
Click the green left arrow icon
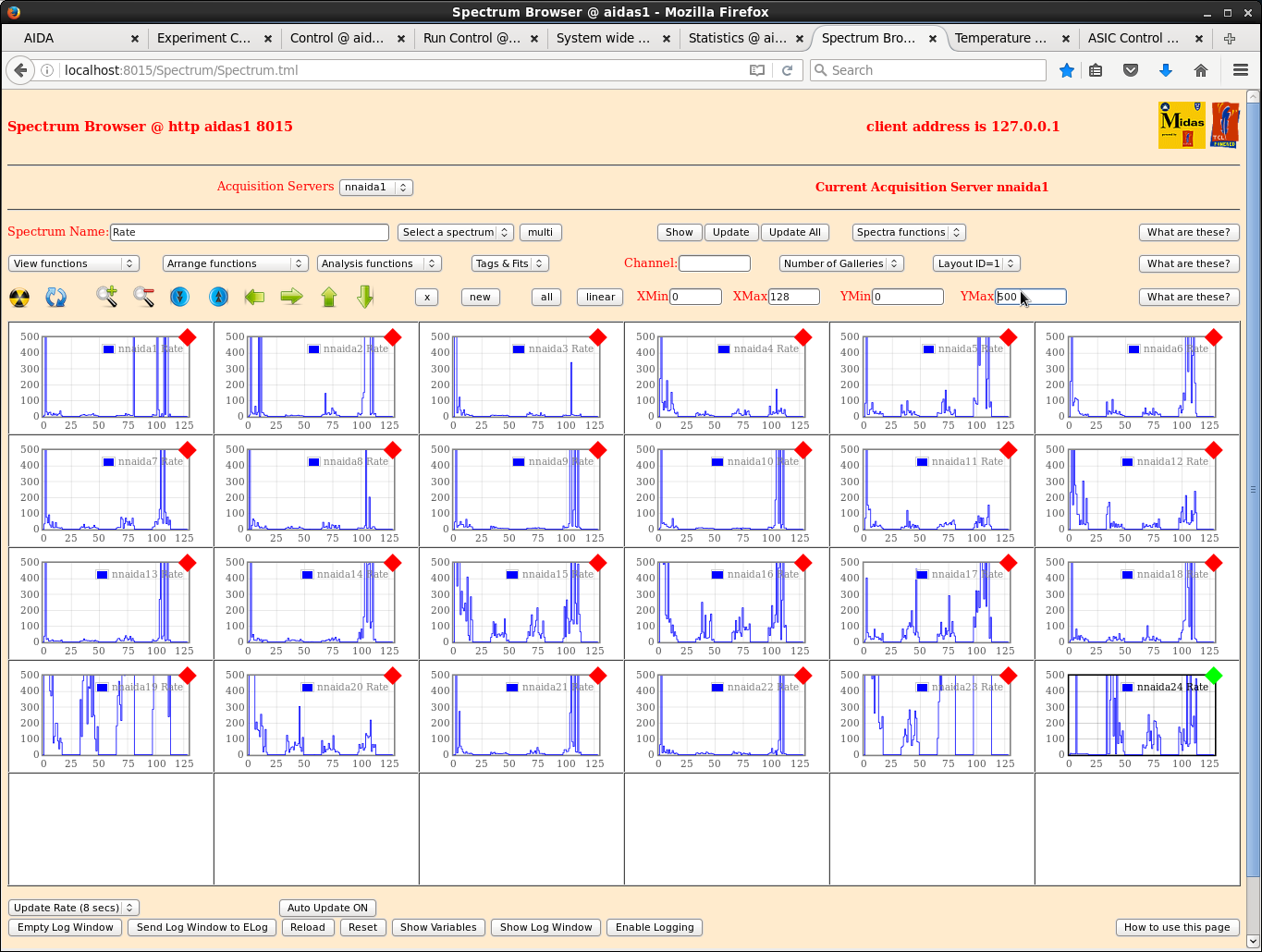pos(254,297)
